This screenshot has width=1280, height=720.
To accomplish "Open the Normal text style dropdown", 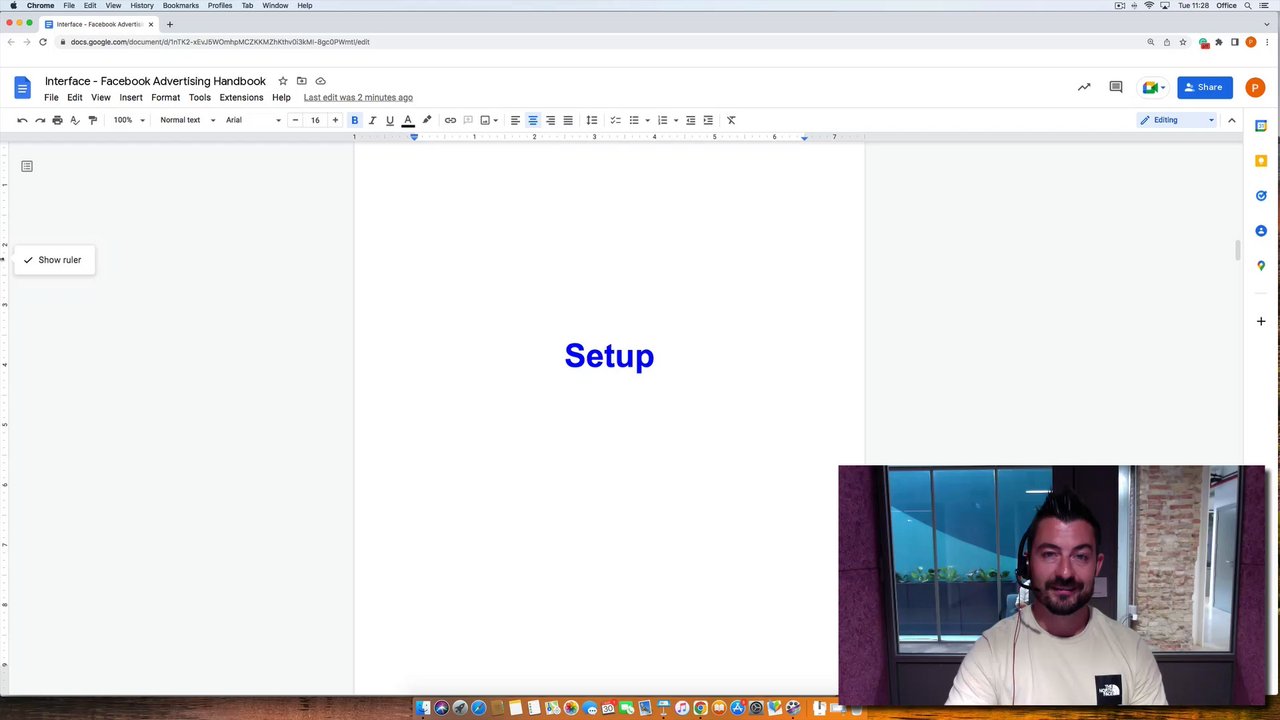I will [x=187, y=120].
